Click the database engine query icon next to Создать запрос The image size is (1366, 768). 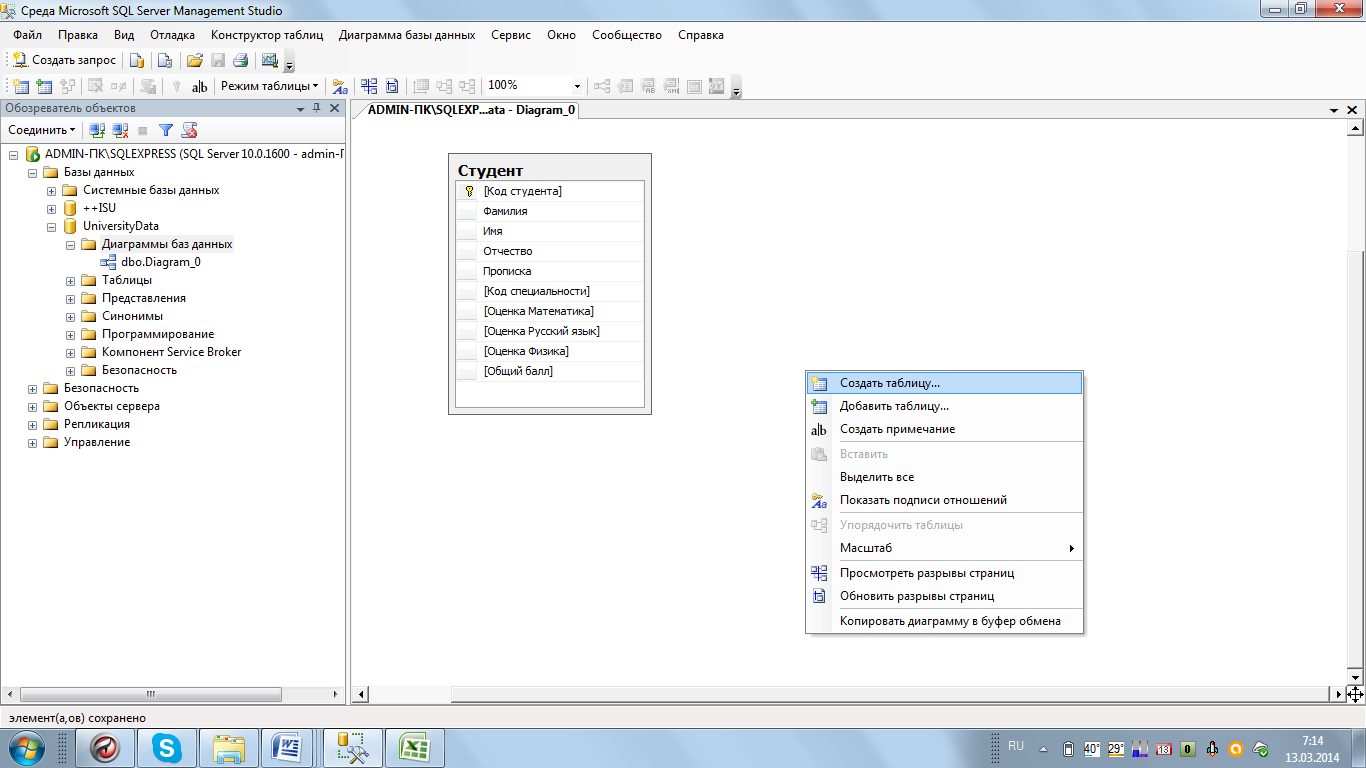coord(138,60)
